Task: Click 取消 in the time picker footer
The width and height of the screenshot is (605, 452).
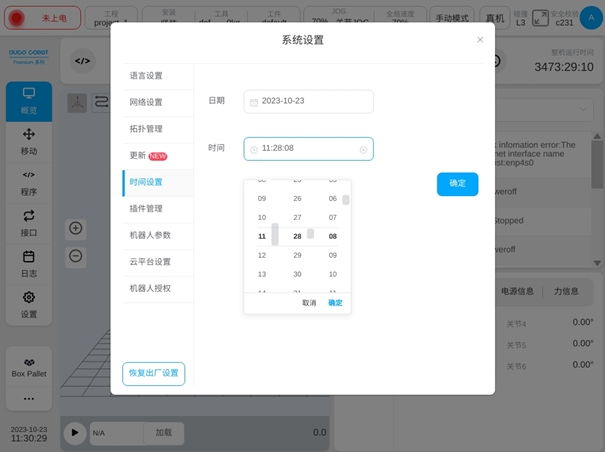Action: (x=309, y=303)
